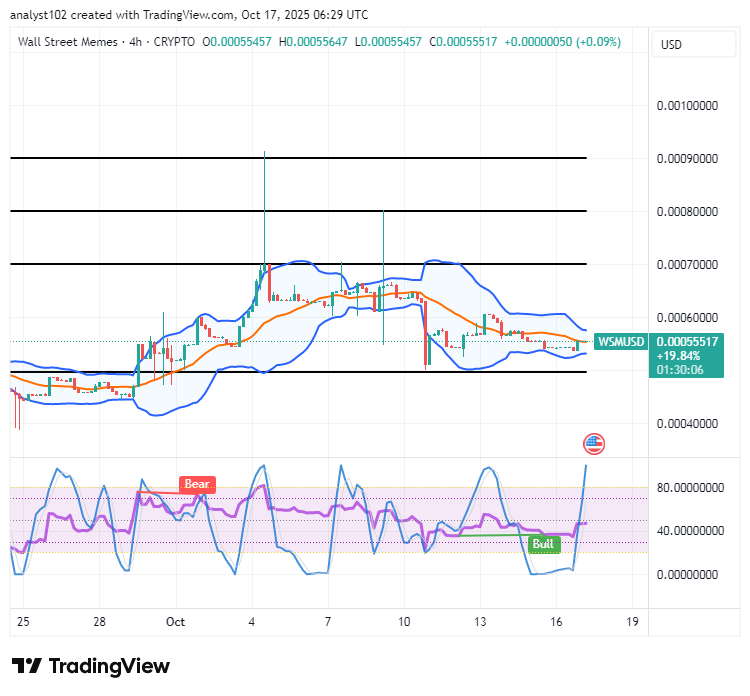The height and width of the screenshot is (696, 750).
Task: Click the US flag economic event icon
Action: (594, 444)
